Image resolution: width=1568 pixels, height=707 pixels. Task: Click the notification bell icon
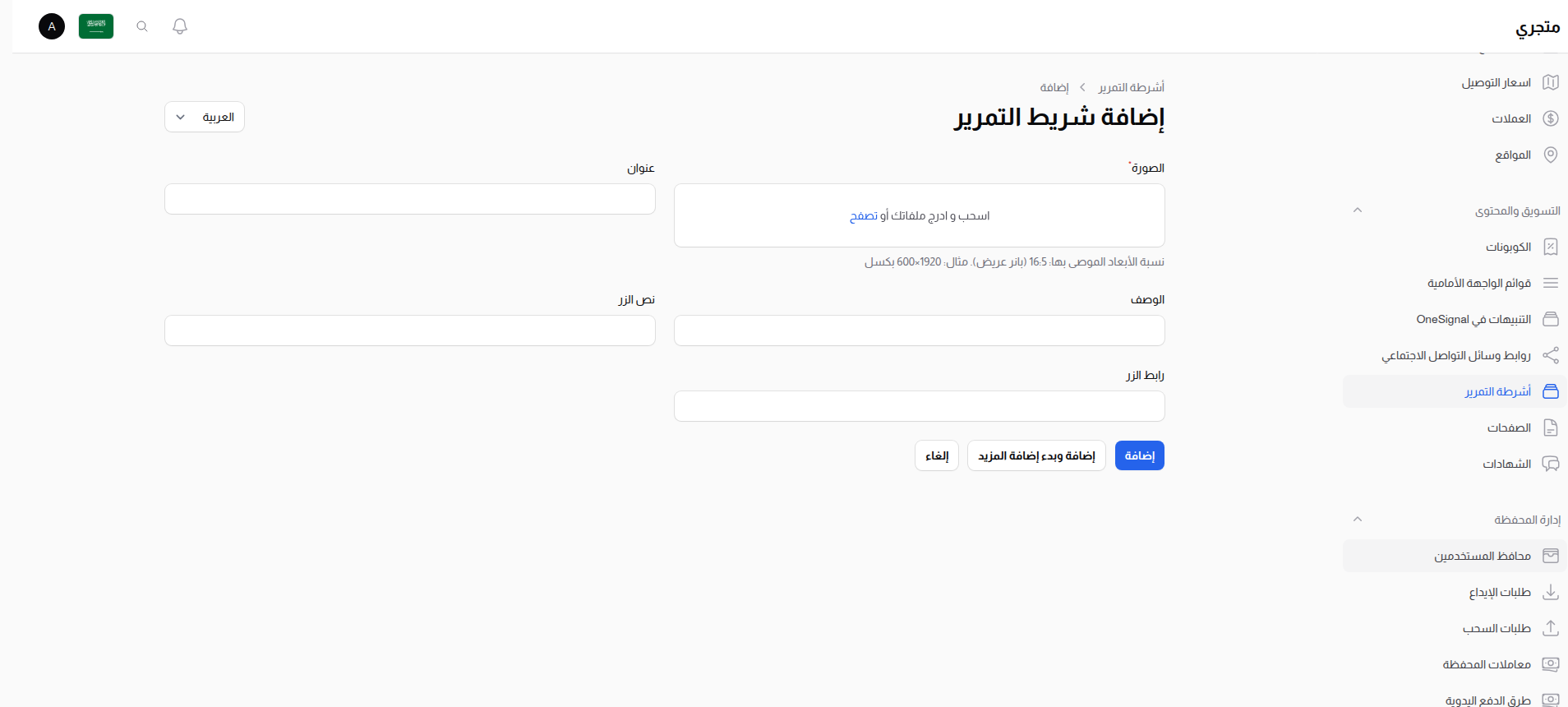tap(179, 26)
